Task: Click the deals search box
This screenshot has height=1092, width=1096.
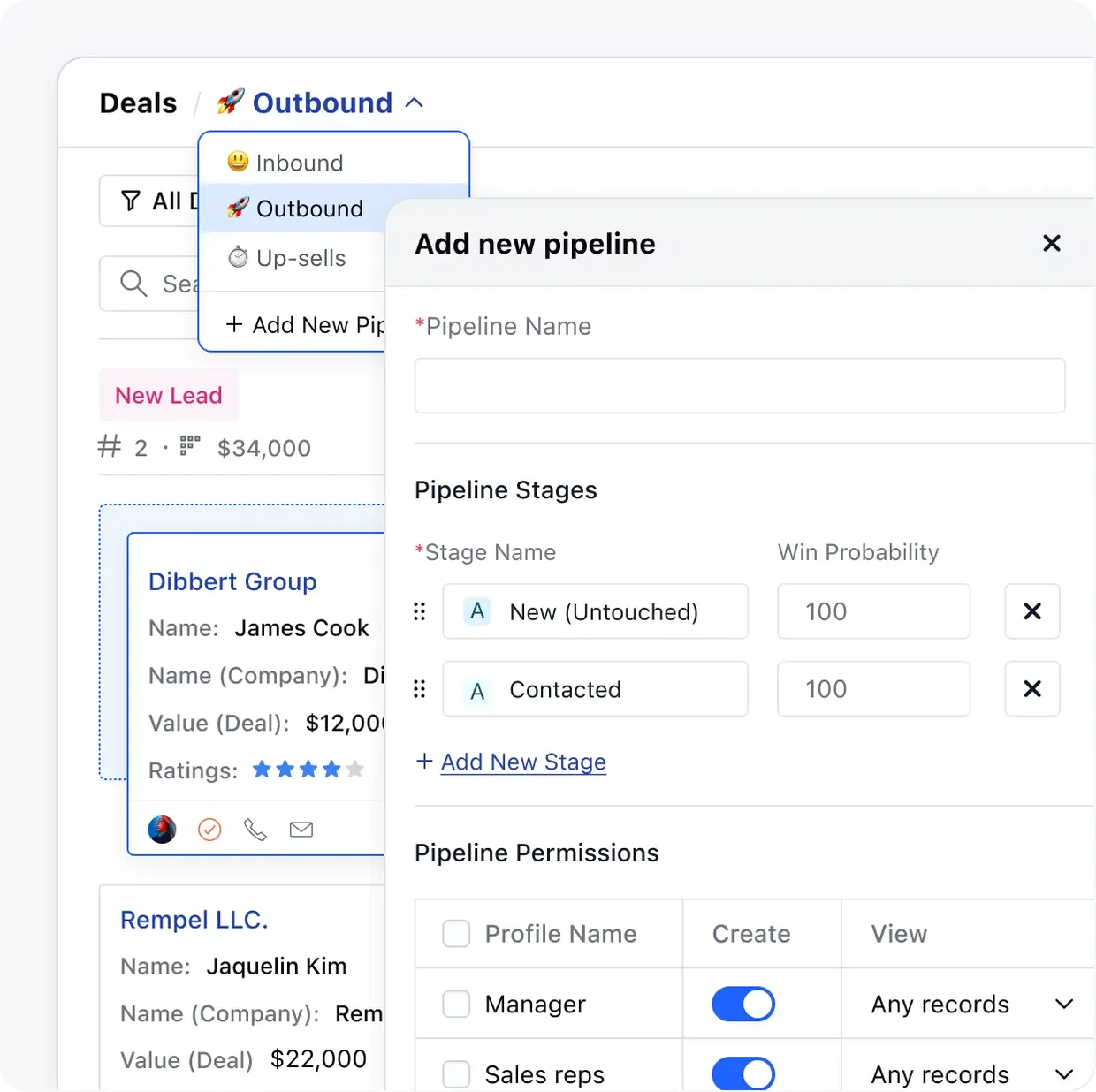Action: (x=150, y=284)
